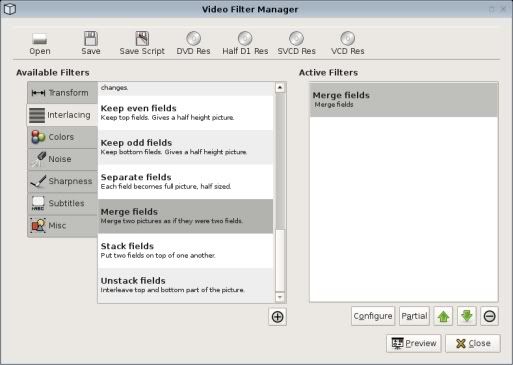This screenshot has height=365, width=513.
Task: Move active filter down with green arrow
Action: click(x=467, y=316)
